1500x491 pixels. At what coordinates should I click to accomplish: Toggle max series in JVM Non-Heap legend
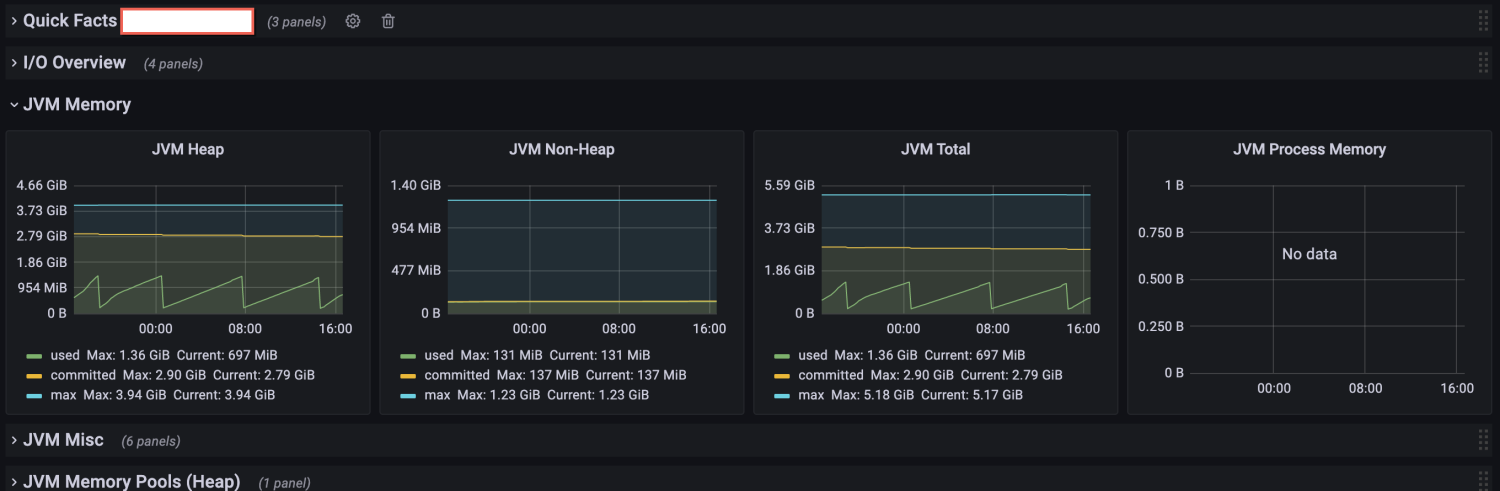coord(437,395)
